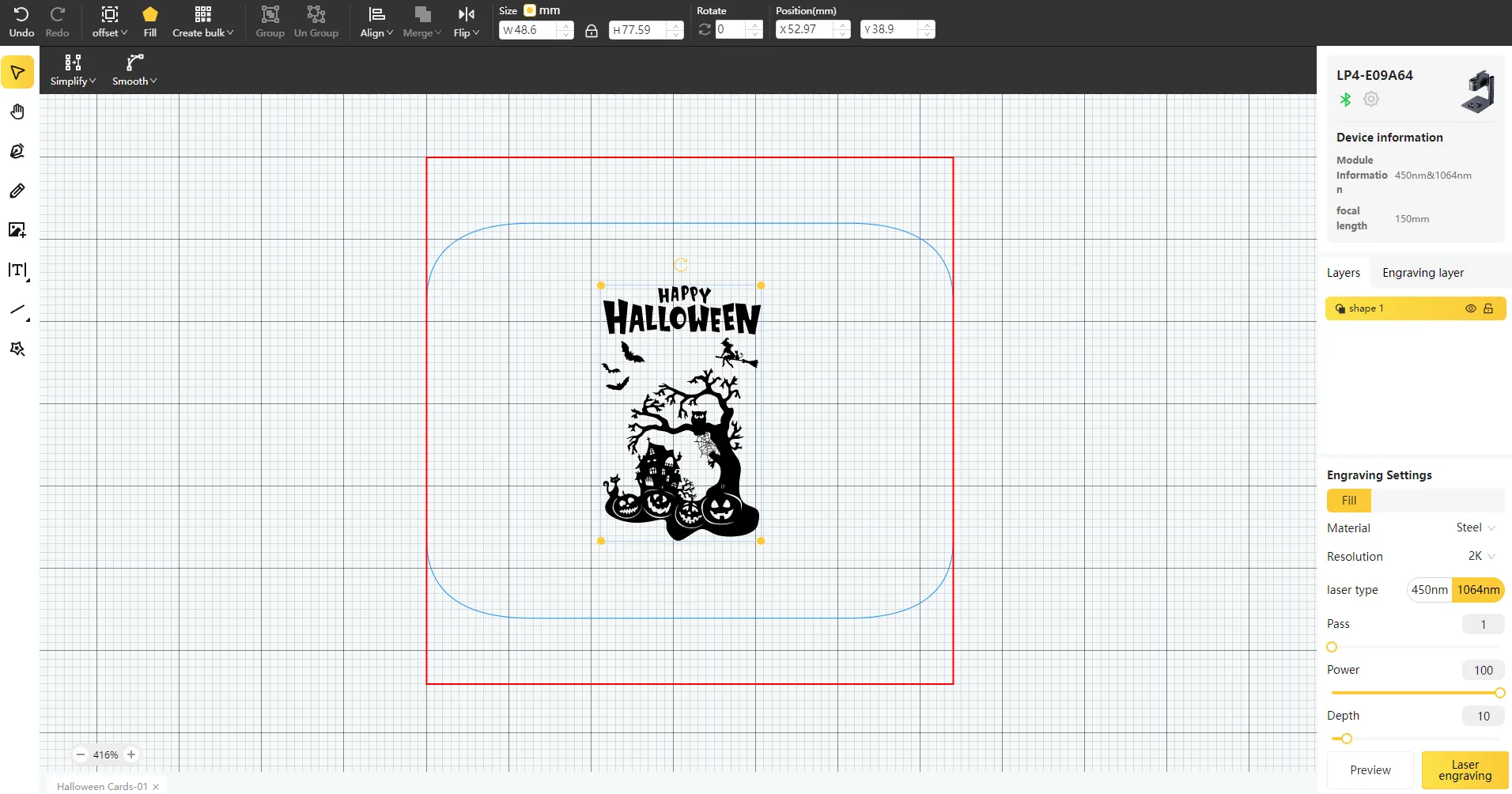Toggle the size aspect ratio lock
Image resolution: width=1512 pixels, height=794 pixels.
(592, 31)
